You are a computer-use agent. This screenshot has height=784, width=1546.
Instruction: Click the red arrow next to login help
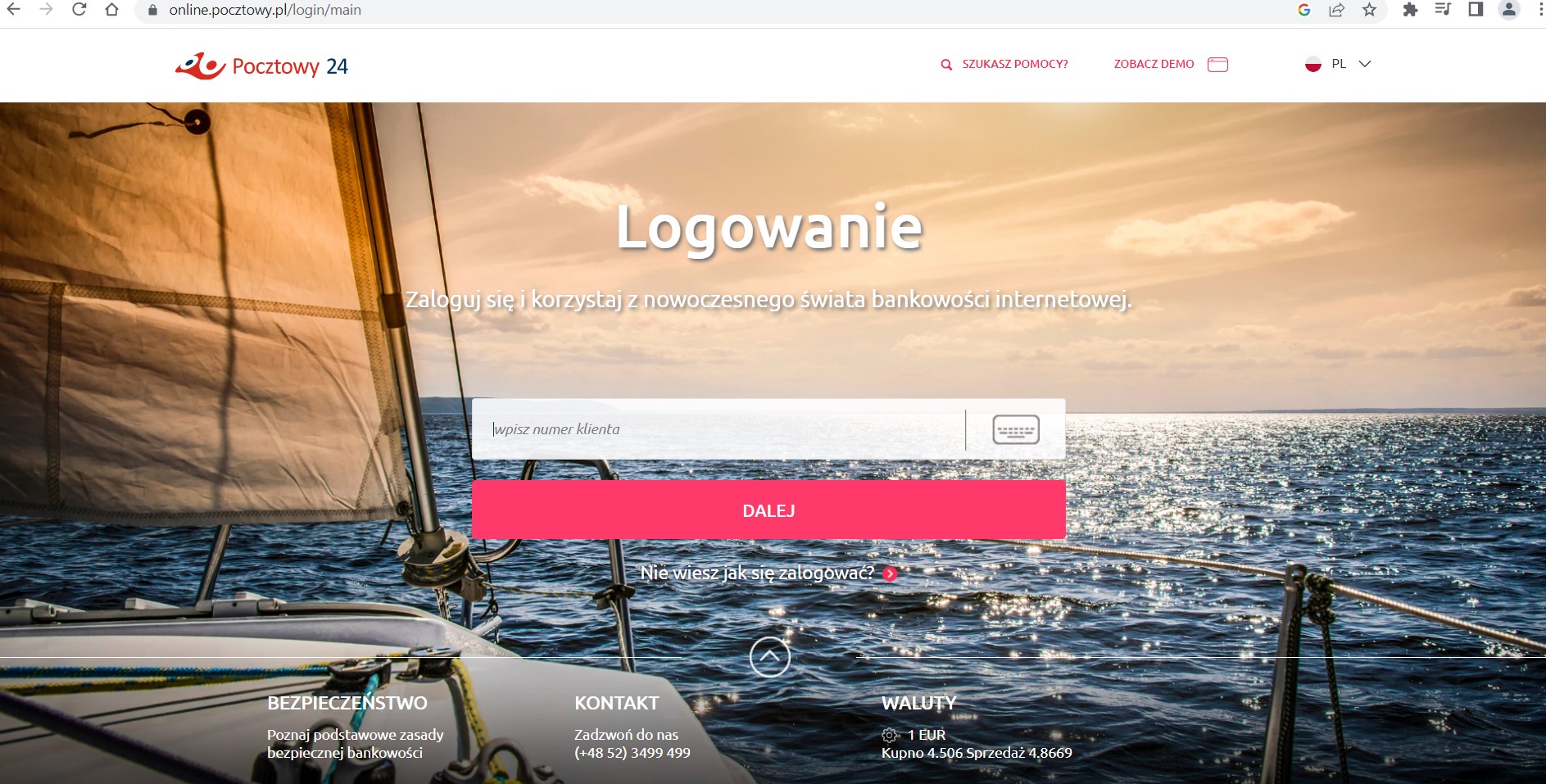click(891, 574)
